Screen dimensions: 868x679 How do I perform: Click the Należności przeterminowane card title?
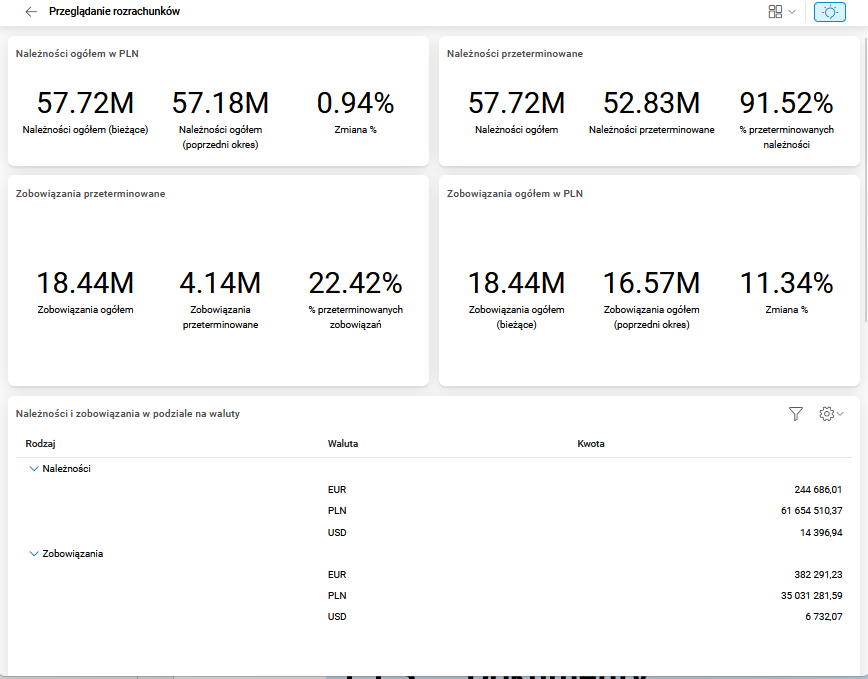tap(515, 54)
